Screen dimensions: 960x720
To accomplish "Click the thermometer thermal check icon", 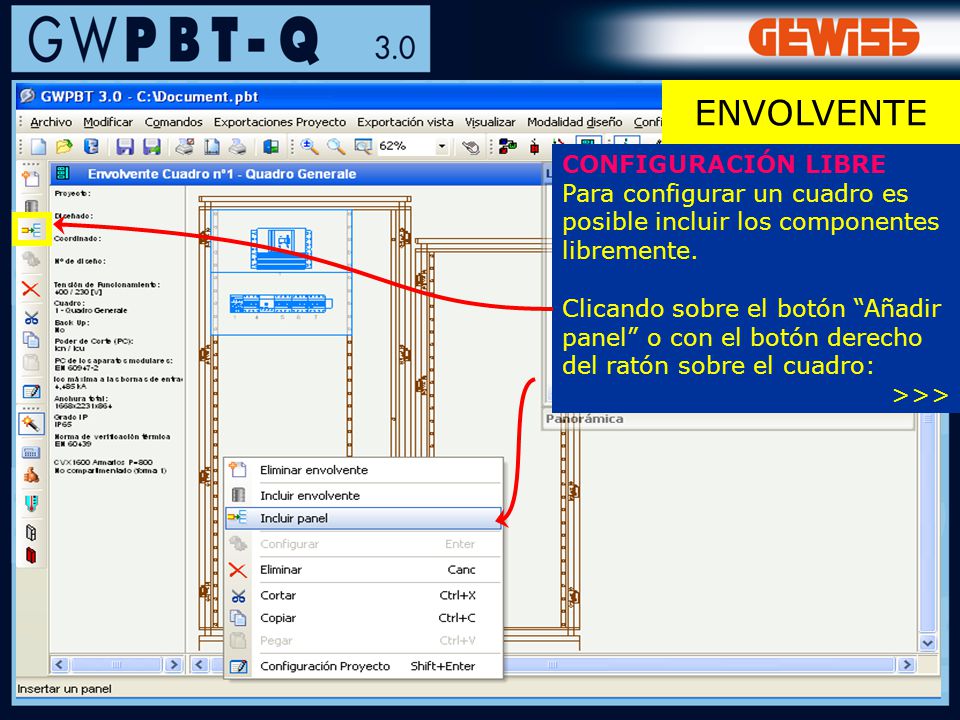I will pos(31,503).
